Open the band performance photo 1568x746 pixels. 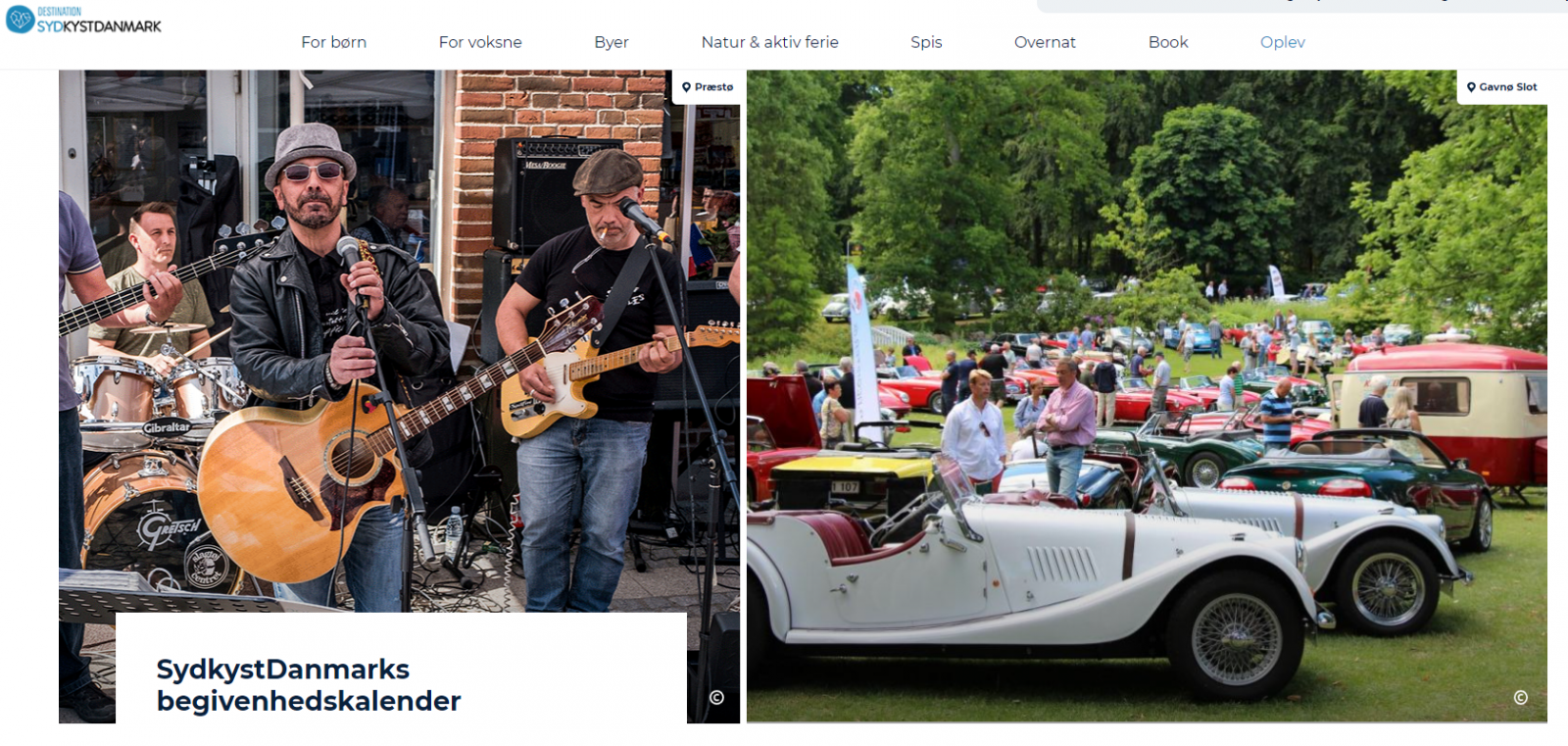(399, 343)
